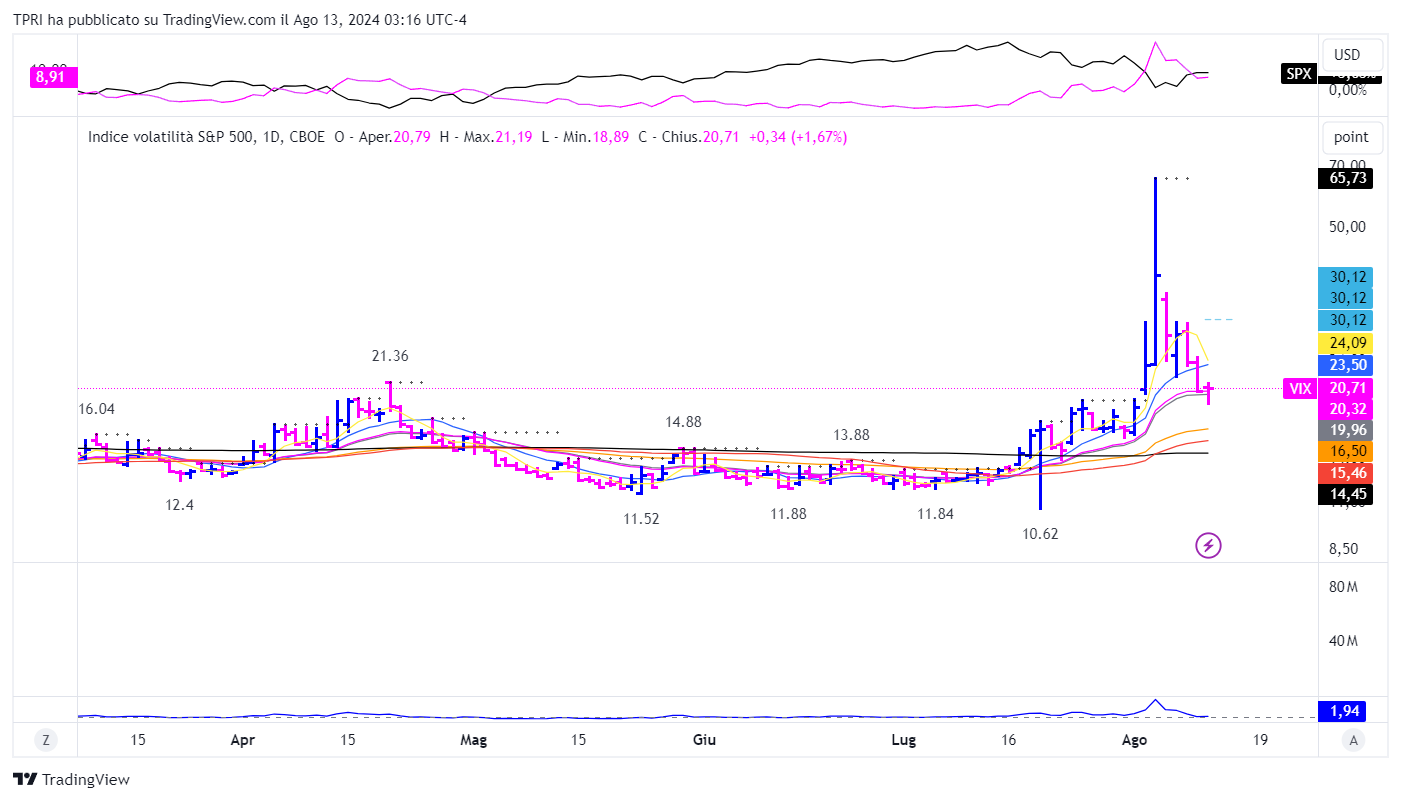Click the blue 1,94 indicator value
Screen dimensions: 1401x801
[x=1343, y=711]
